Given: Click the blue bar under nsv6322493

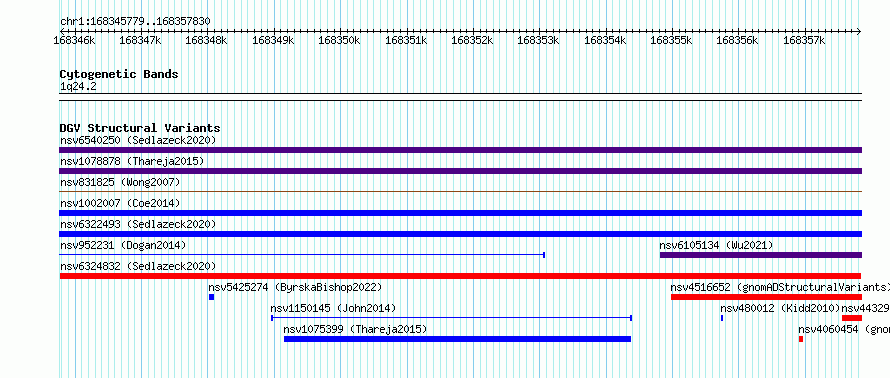Looking at the screenshot, I should tap(460, 234).
